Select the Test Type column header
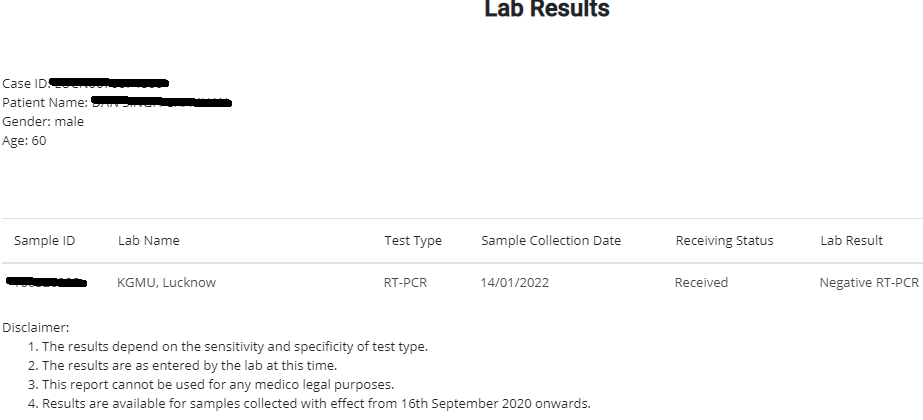 tap(413, 241)
